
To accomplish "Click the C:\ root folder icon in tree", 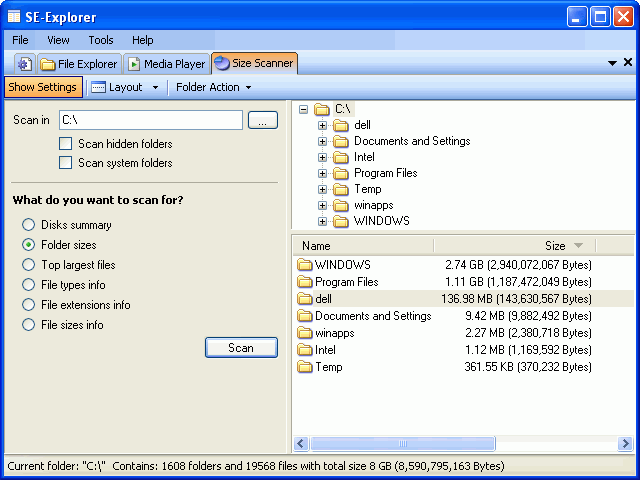I will [x=322, y=109].
